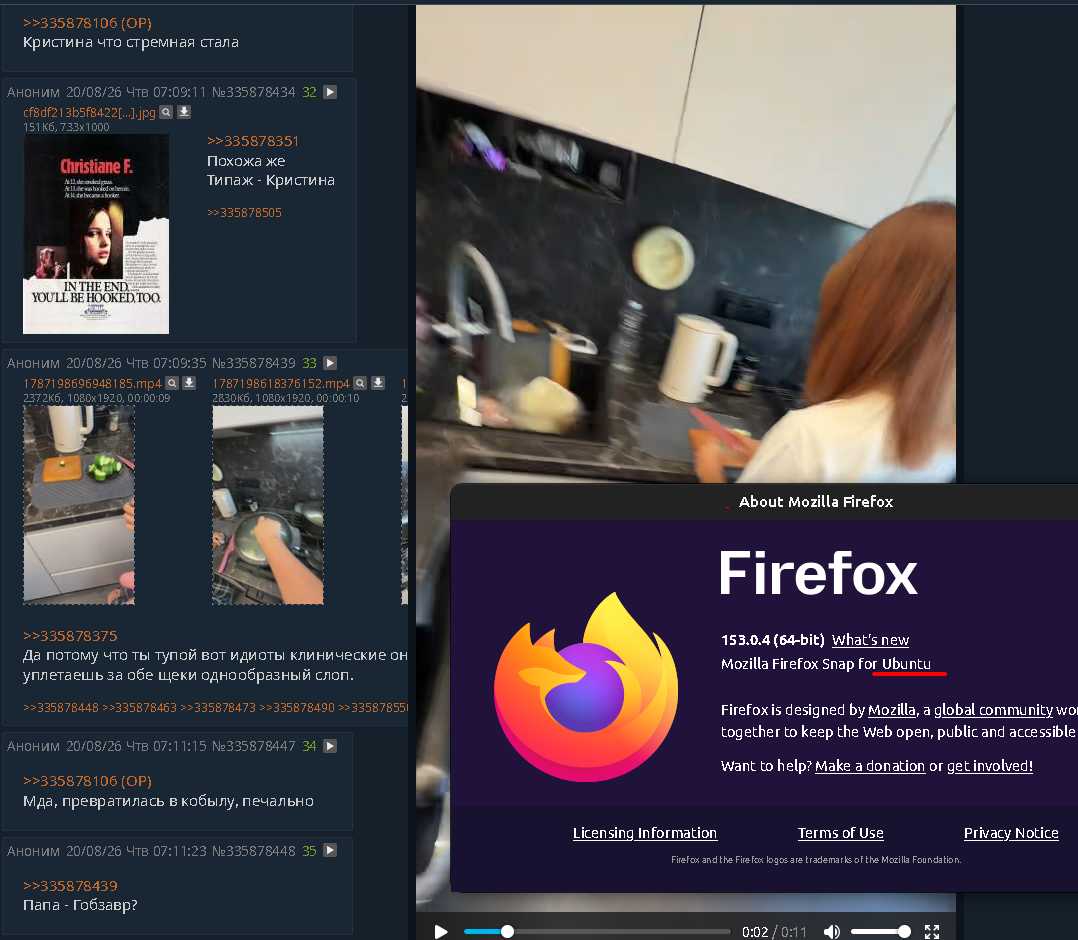The width and height of the screenshot is (1078, 940).
Task: Open the cf8df213b5f8422 jpg file link
Action: [x=89, y=112]
